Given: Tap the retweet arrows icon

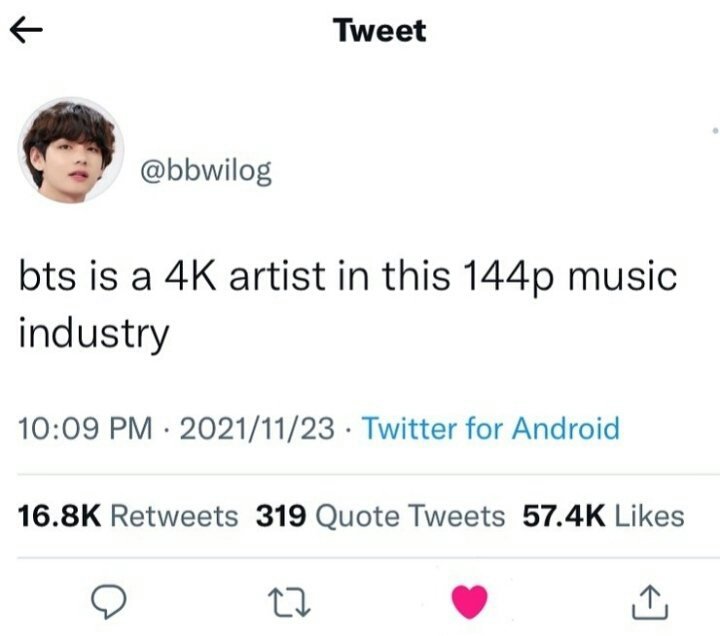Looking at the screenshot, I should 289,603.
